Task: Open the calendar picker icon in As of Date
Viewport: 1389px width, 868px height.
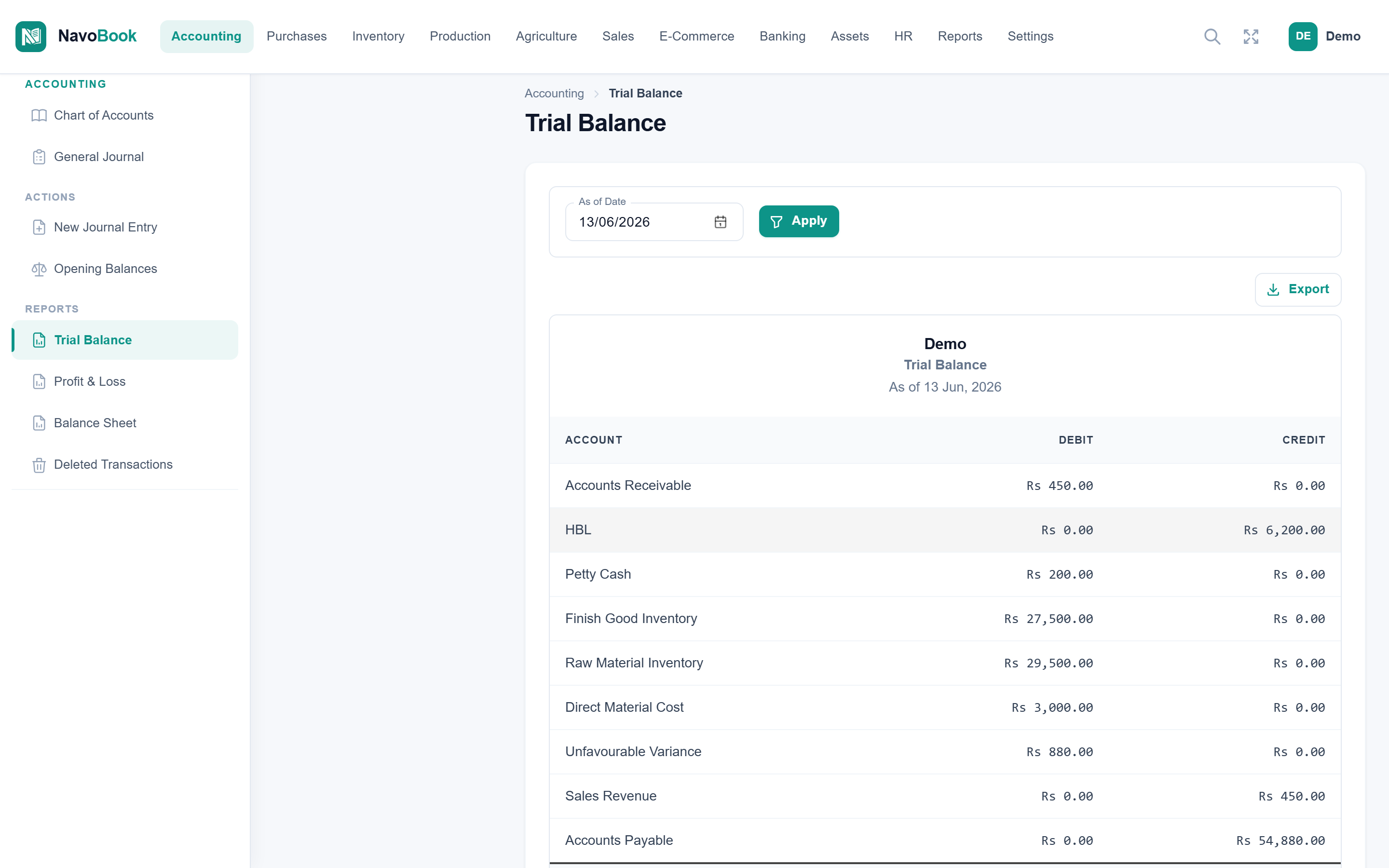Action: point(721,222)
